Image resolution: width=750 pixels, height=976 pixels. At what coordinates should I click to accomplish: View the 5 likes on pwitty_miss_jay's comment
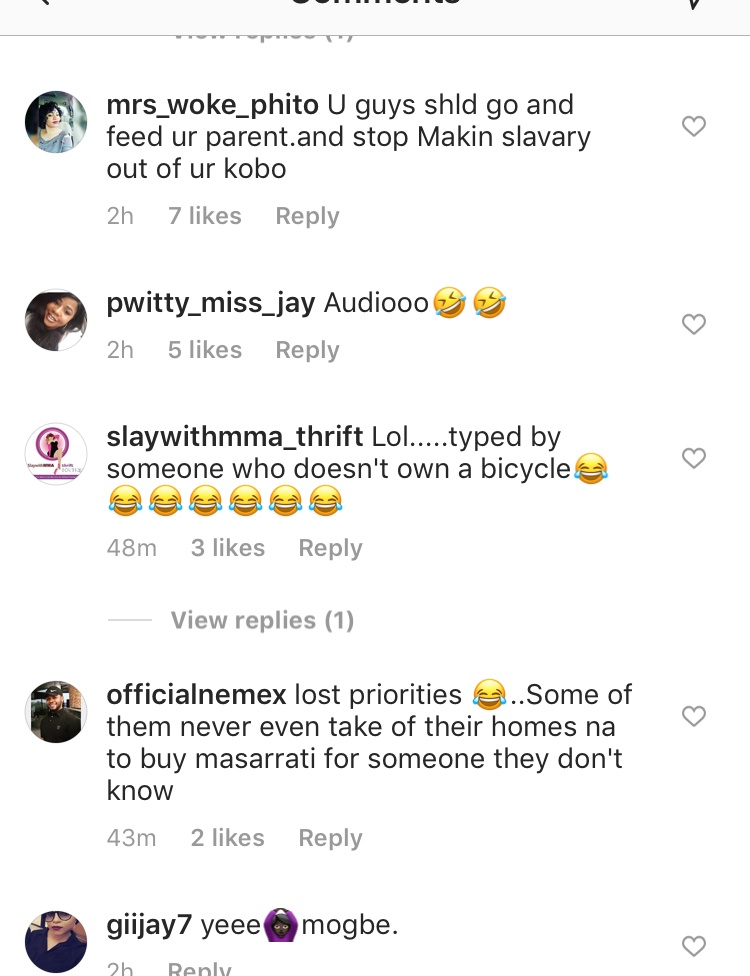click(x=205, y=350)
